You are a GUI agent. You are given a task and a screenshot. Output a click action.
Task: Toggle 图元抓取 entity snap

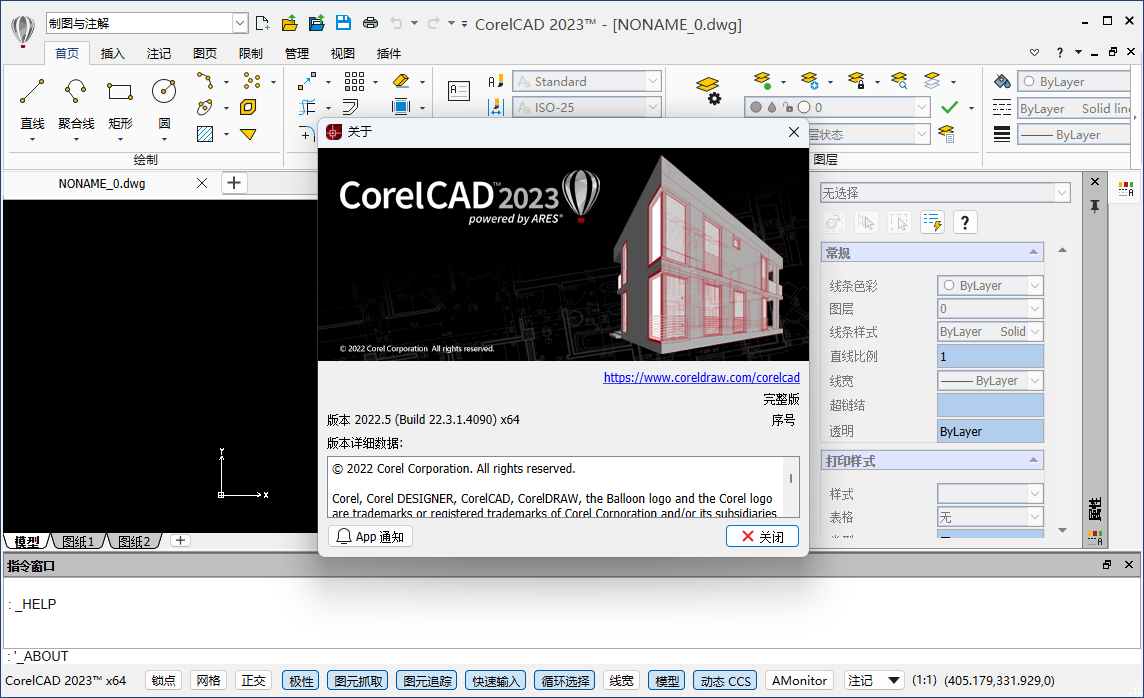358,680
